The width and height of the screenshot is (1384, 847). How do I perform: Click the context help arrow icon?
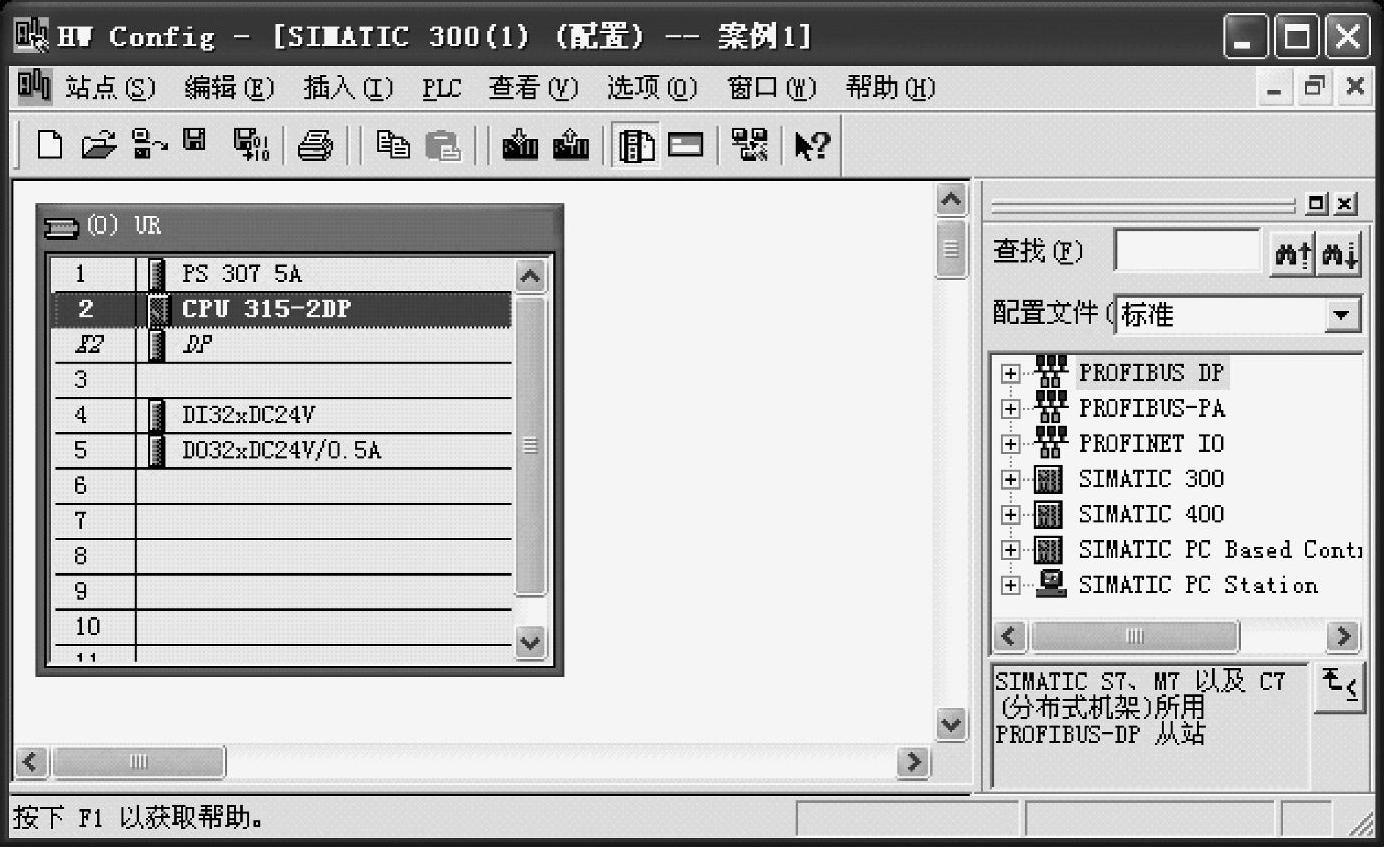(812, 146)
